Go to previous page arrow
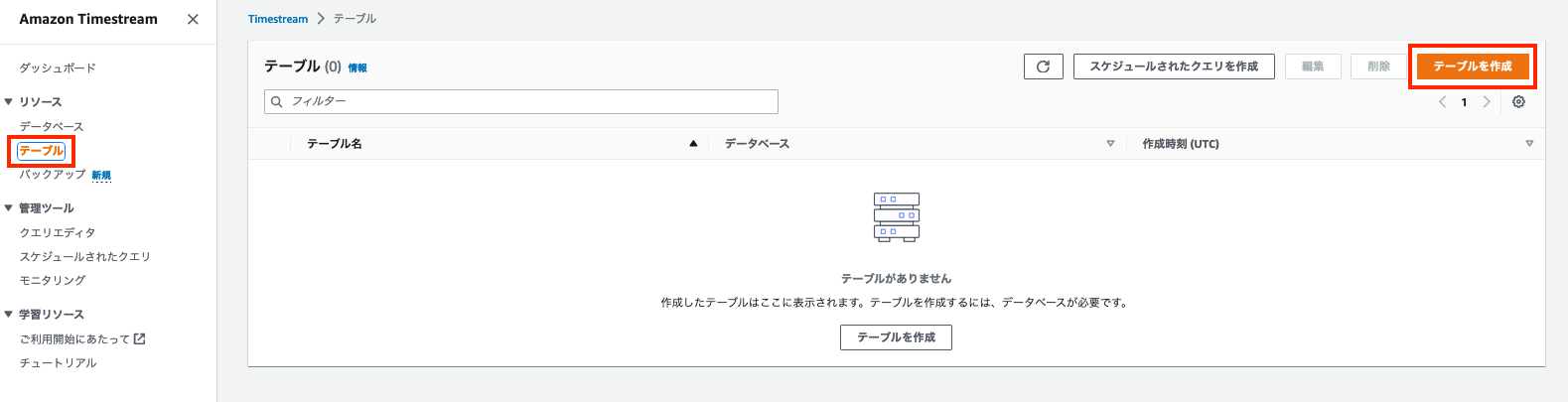 tap(1442, 102)
